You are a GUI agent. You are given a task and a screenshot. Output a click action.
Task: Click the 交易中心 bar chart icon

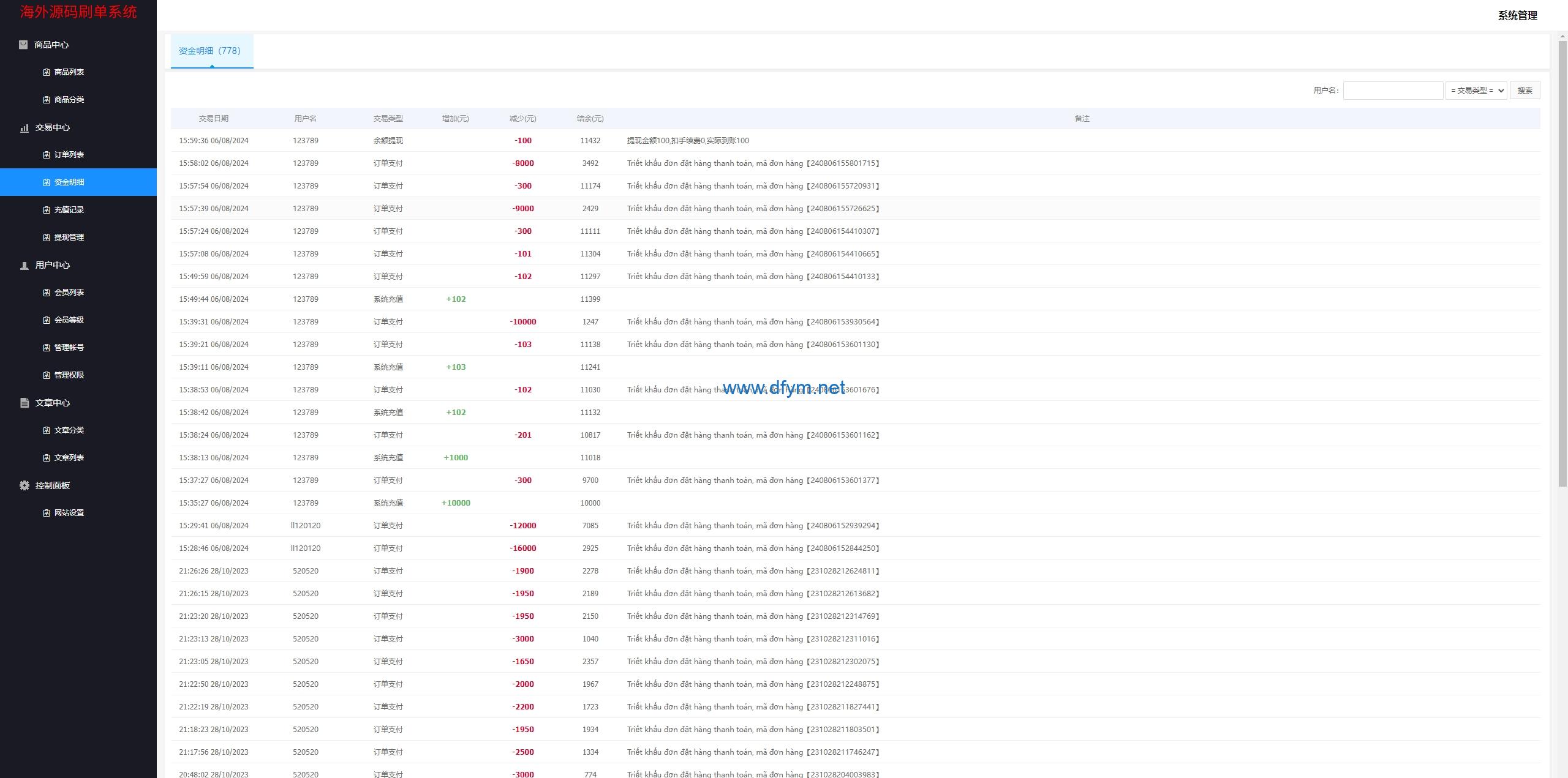[x=24, y=128]
